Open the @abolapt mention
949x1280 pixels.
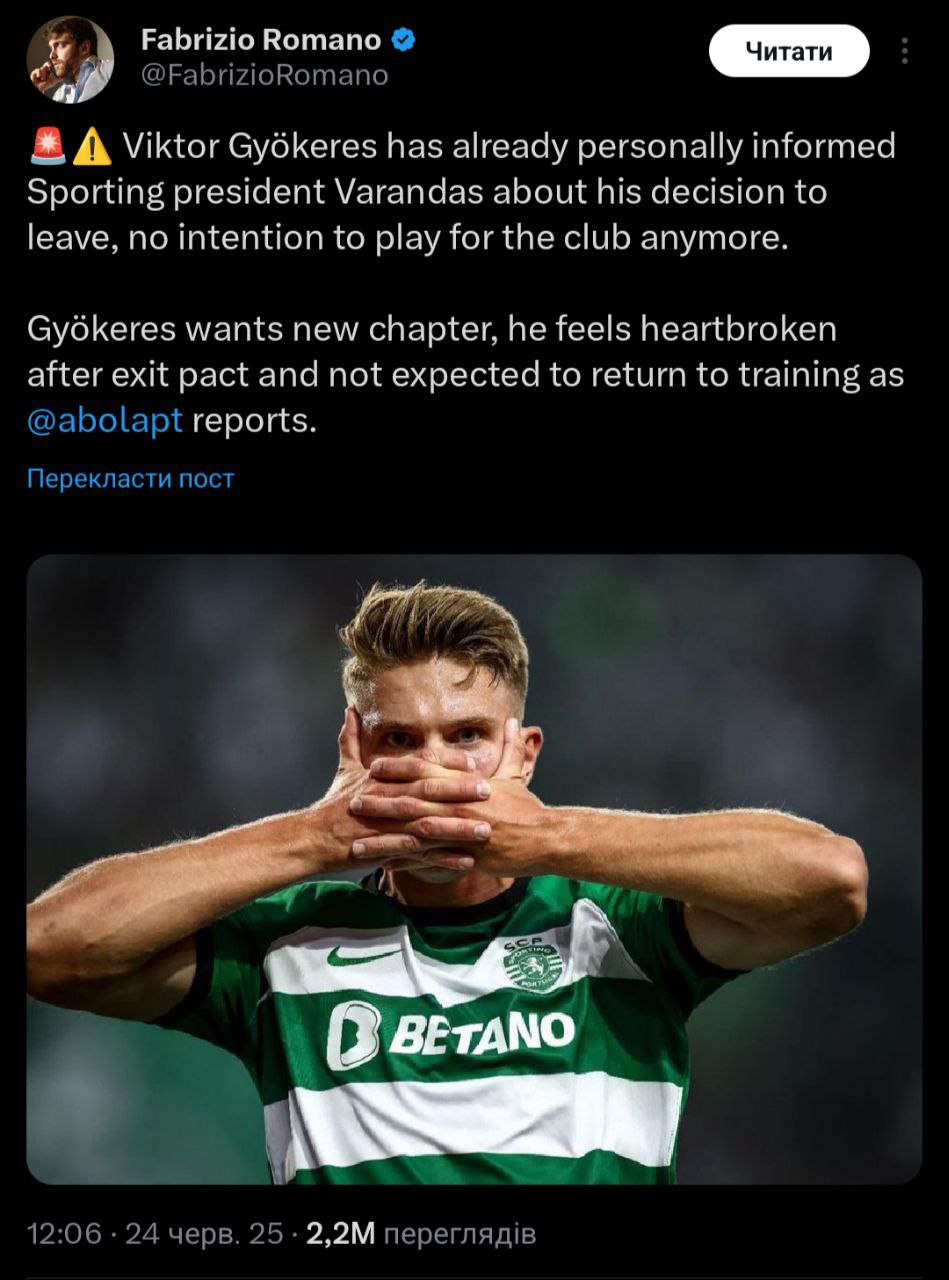(105, 421)
